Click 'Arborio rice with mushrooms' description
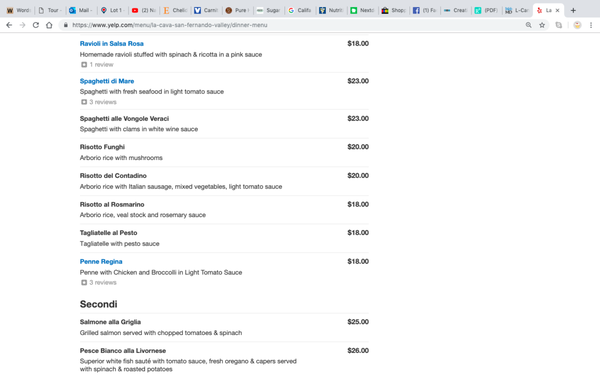Screen dimensions: 600x375 (121, 158)
